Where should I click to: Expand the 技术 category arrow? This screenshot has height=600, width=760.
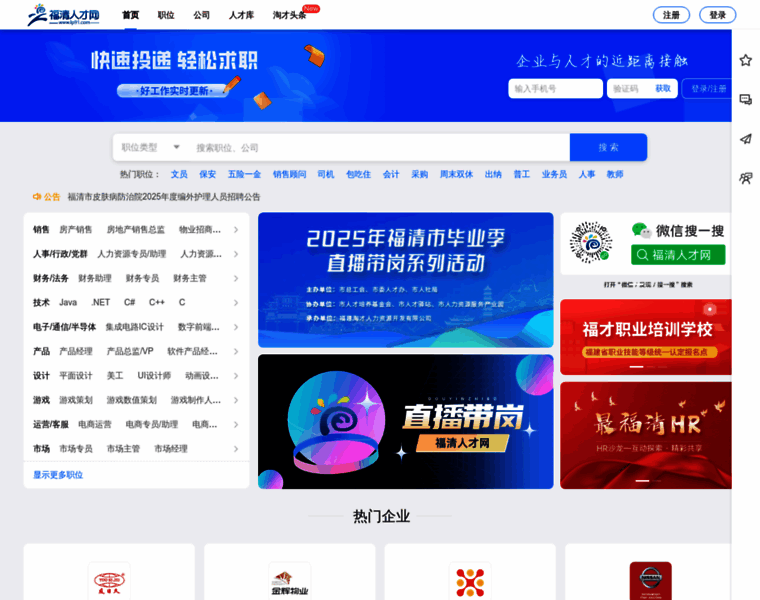point(236,302)
